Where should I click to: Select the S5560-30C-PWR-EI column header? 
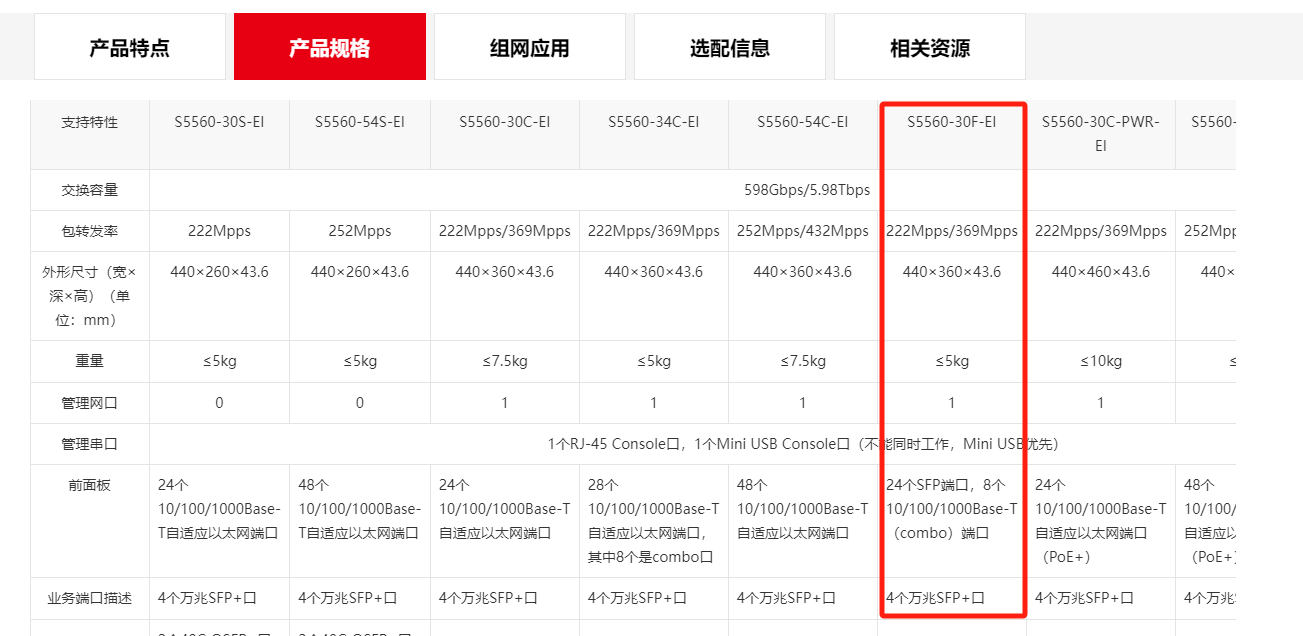pyautogui.click(x=1101, y=134)
